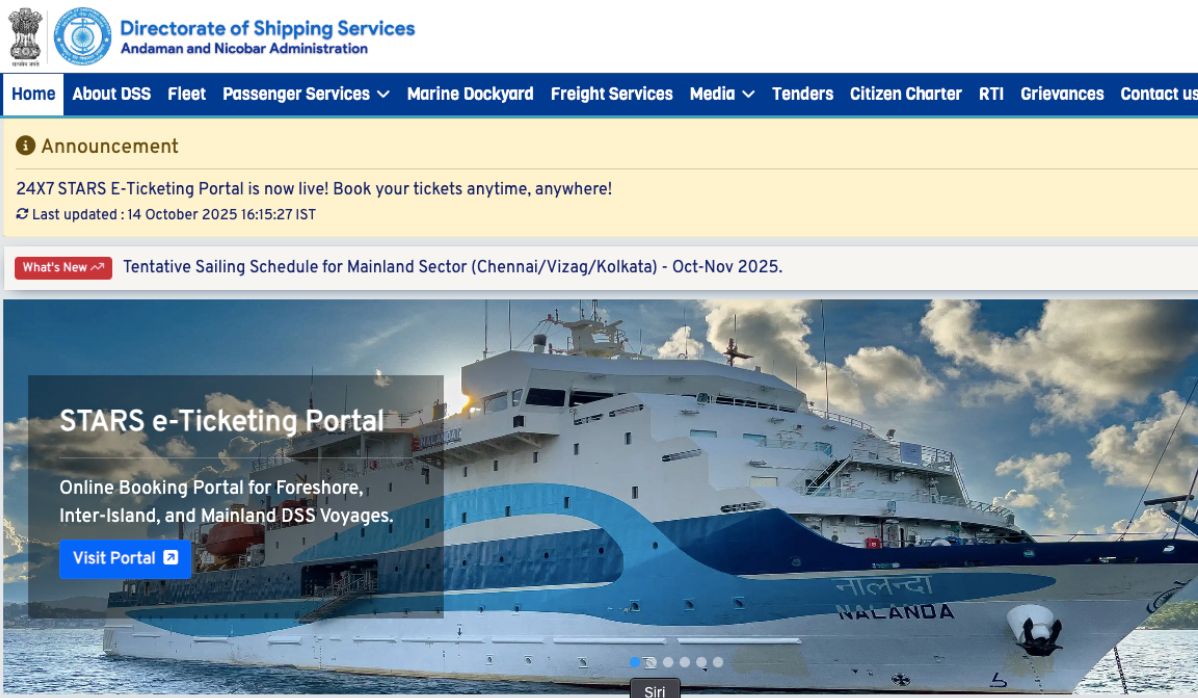Viewport: 1198px width, 698px height.
Task: Select the third carousel slide dot
Action: (669, 662)
